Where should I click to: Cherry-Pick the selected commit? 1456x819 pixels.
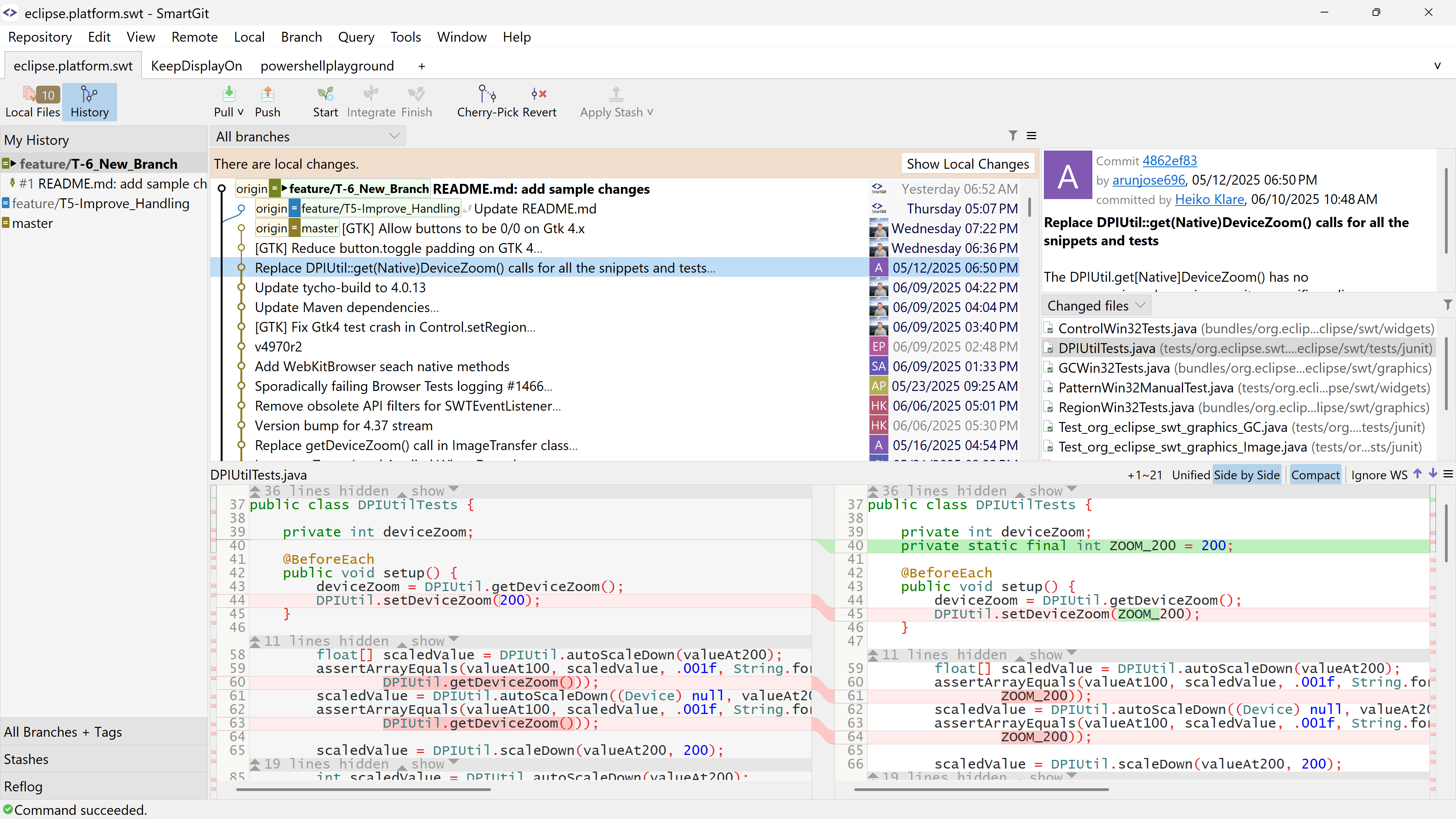pos(487,102)
